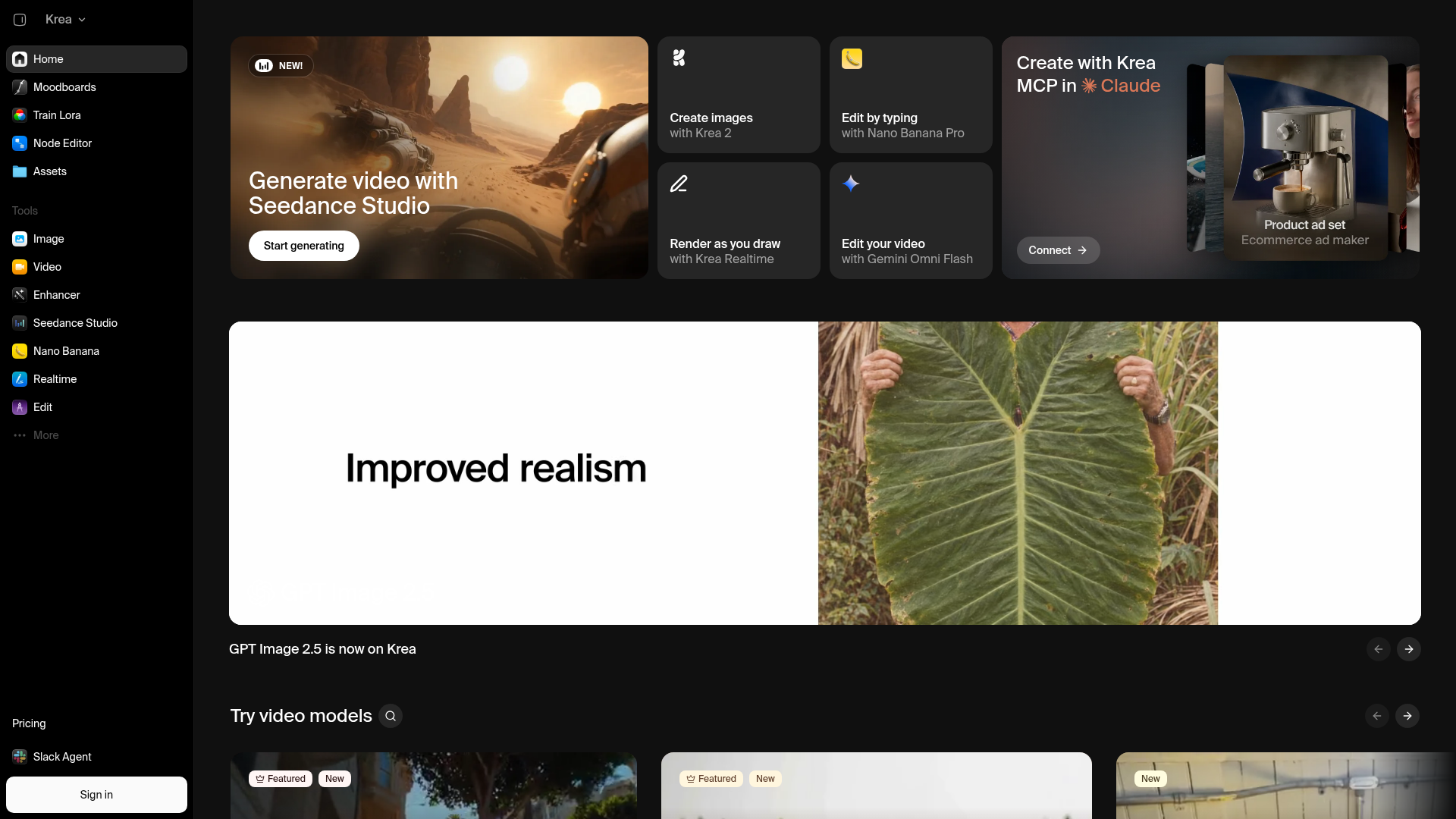Viewport: 1456px width, 819px height.
Task: Click the Enhancer tool icon
Action: pyautogui.click(x=20, y=295)
